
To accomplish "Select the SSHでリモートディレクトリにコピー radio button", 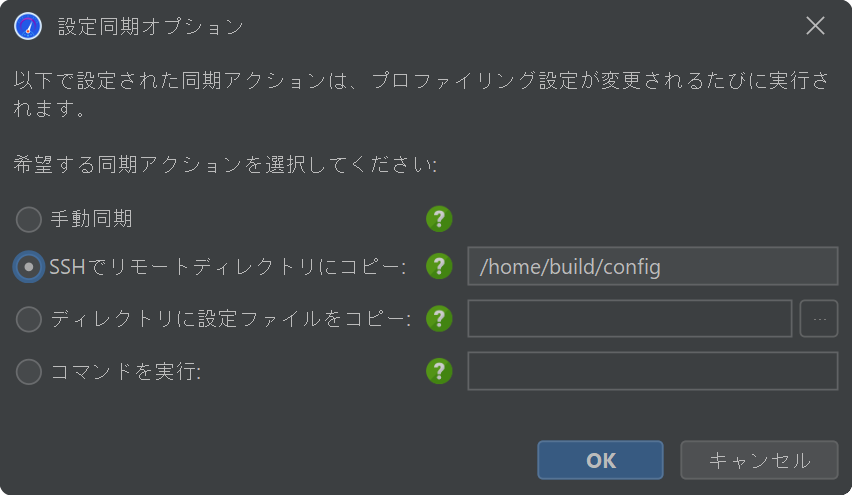I will click(x=28, y=267).
